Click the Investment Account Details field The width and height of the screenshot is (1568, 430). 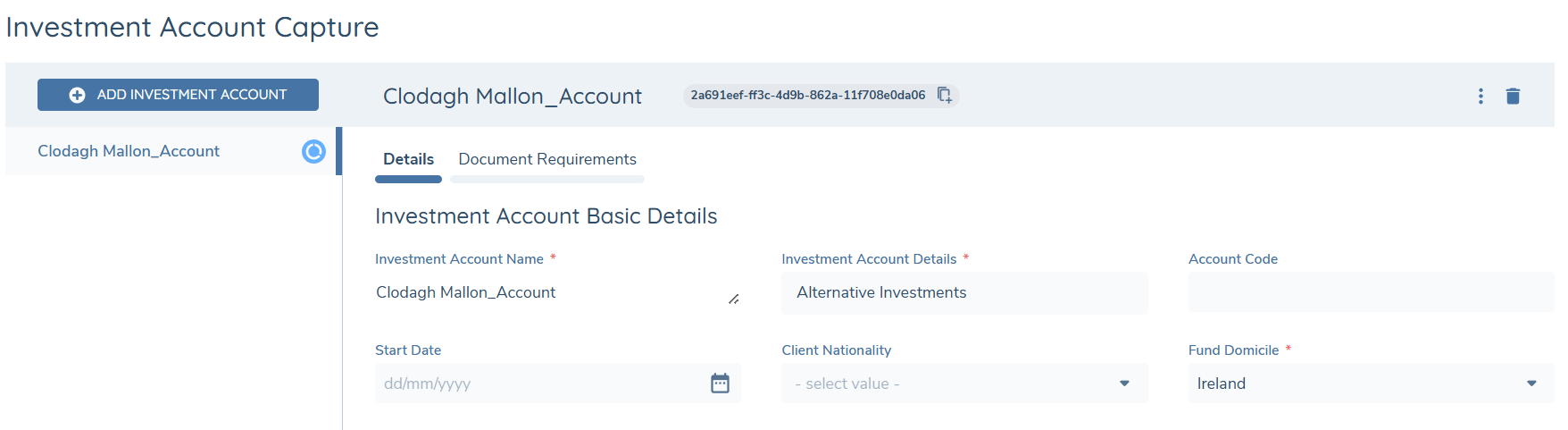click(964, 292)
